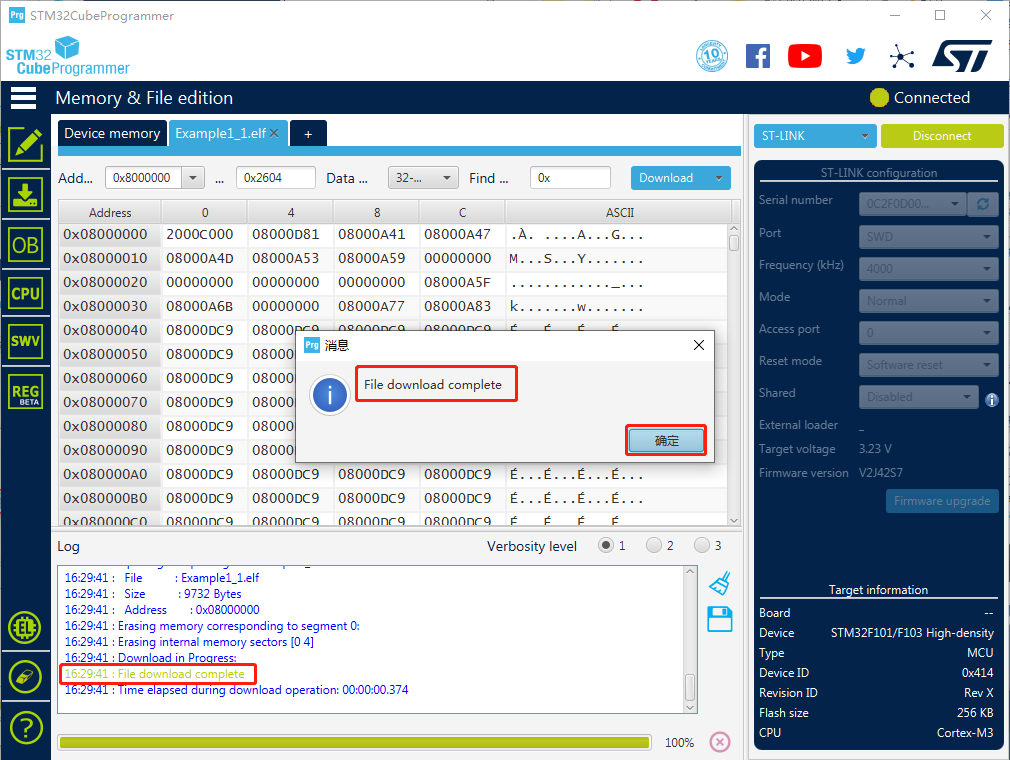Open ST Twitter icon
The width and height of the screenshot is (1010, 760).
[855, 56]
